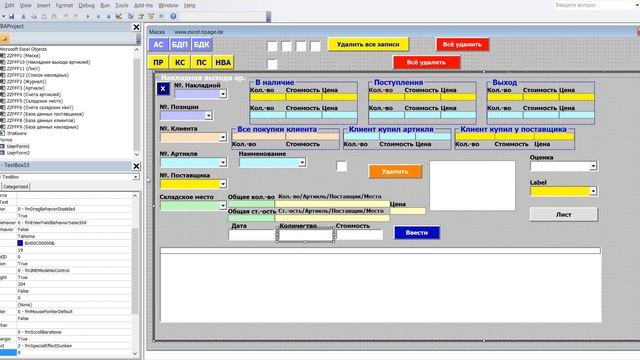Open the Toolbox from the toolbar icon

(x=161, y=16)
